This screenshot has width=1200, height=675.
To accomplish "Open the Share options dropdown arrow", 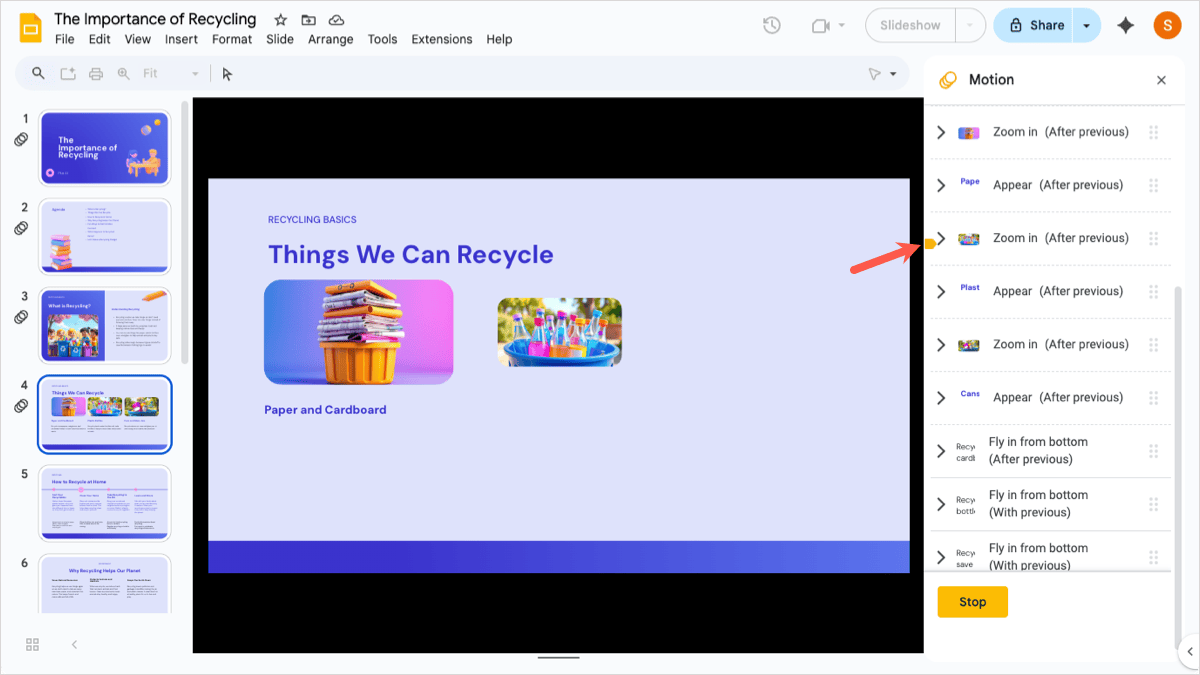I will coord(1087,26).
